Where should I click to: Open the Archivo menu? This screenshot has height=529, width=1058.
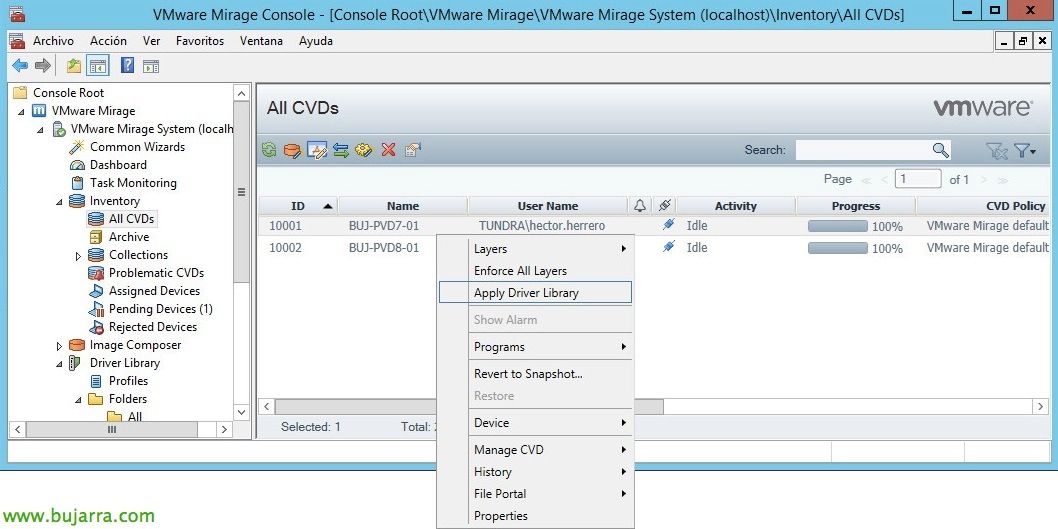coord(53,41)
